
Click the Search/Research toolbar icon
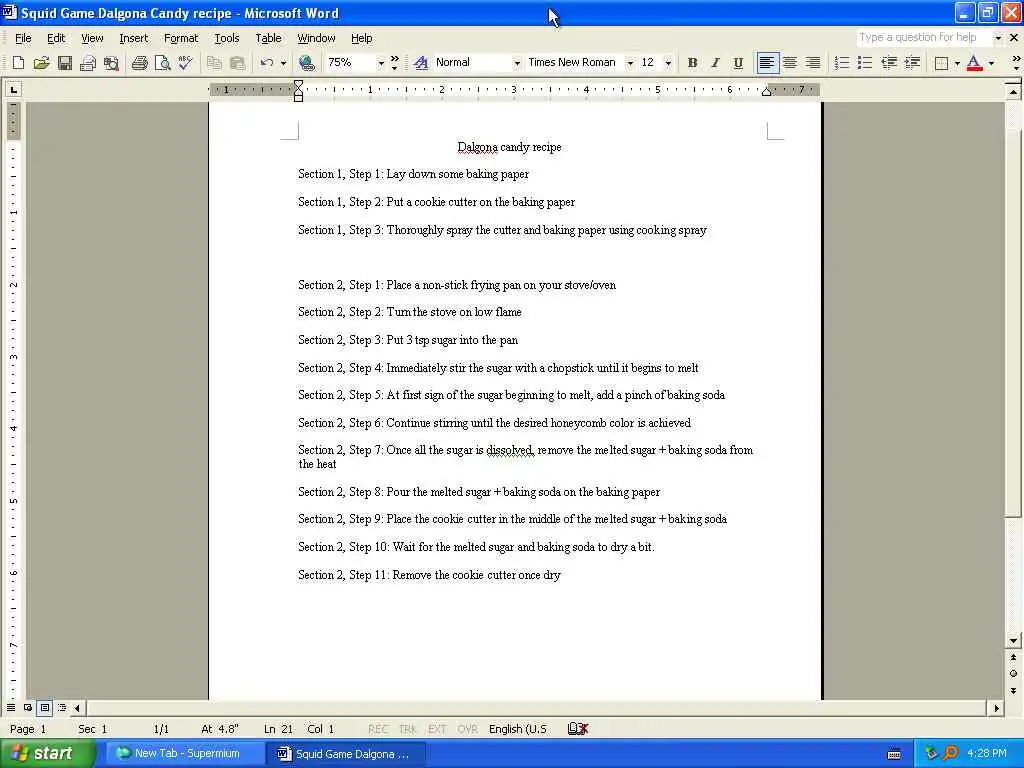(x=112, y=63)
